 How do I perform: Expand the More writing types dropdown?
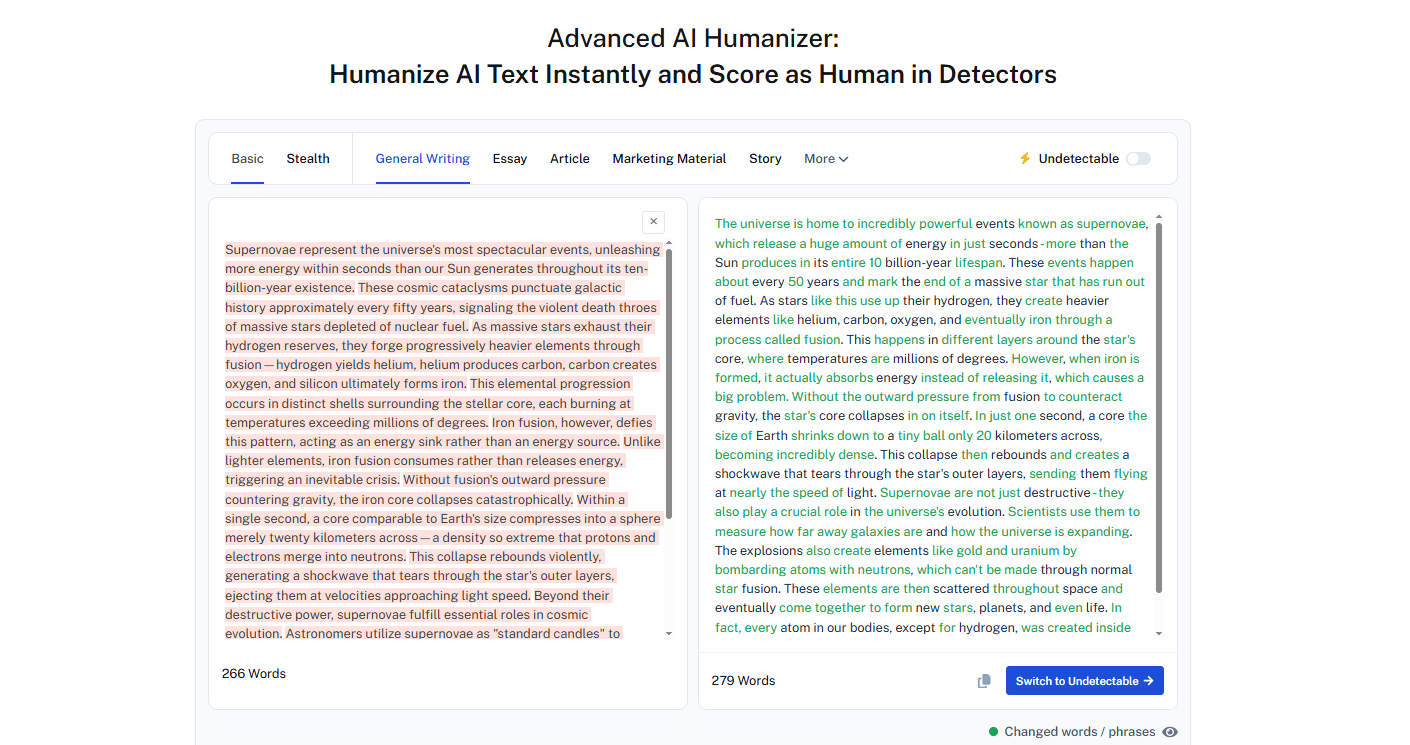826,159
